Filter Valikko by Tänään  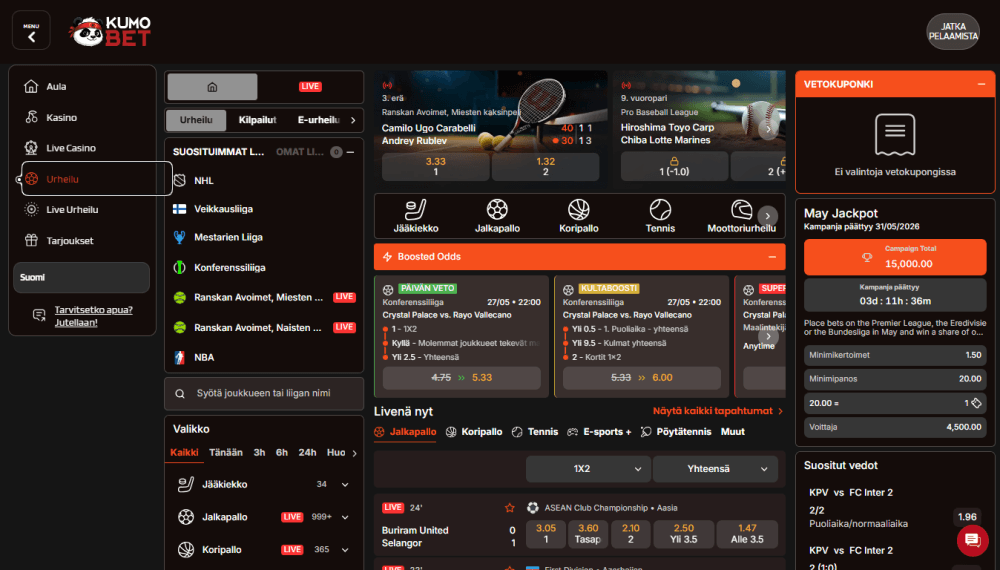226,453
